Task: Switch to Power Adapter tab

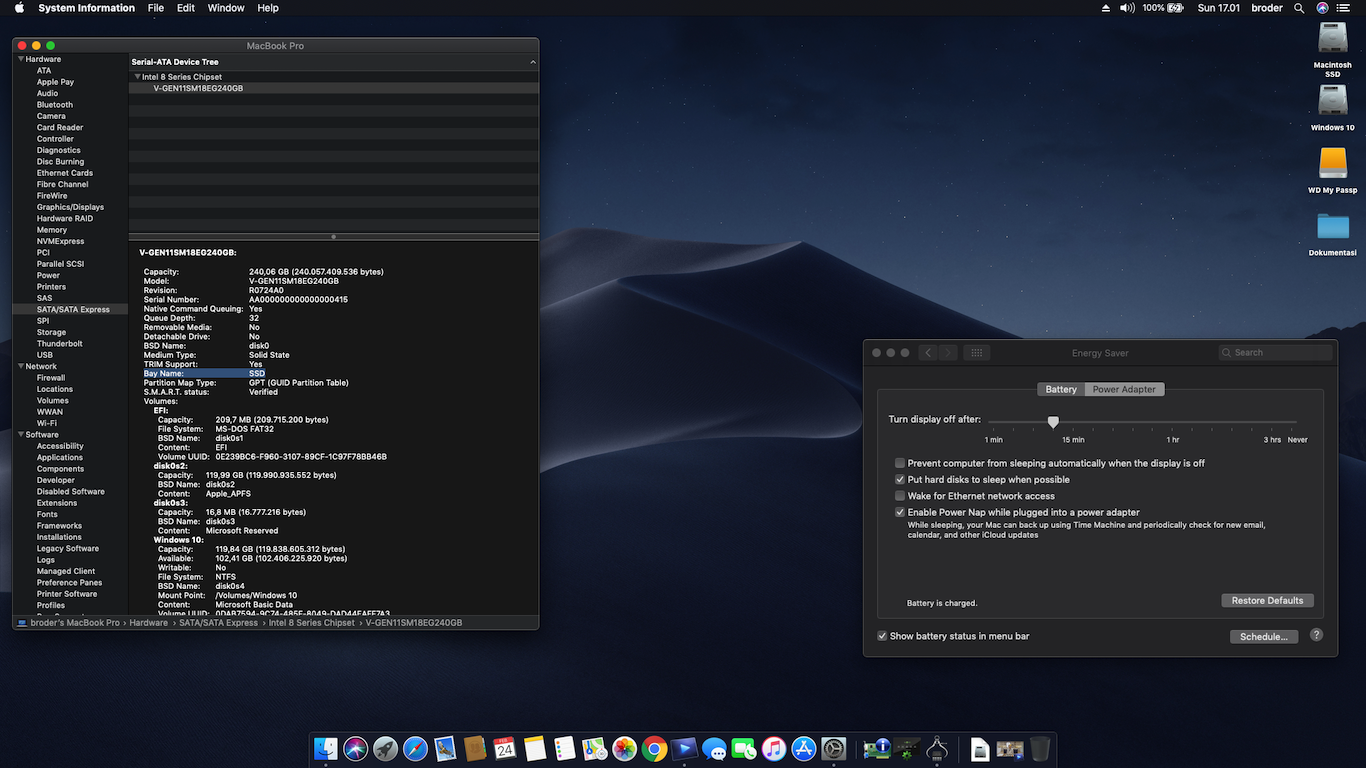Action: (x=1124, y=390)
